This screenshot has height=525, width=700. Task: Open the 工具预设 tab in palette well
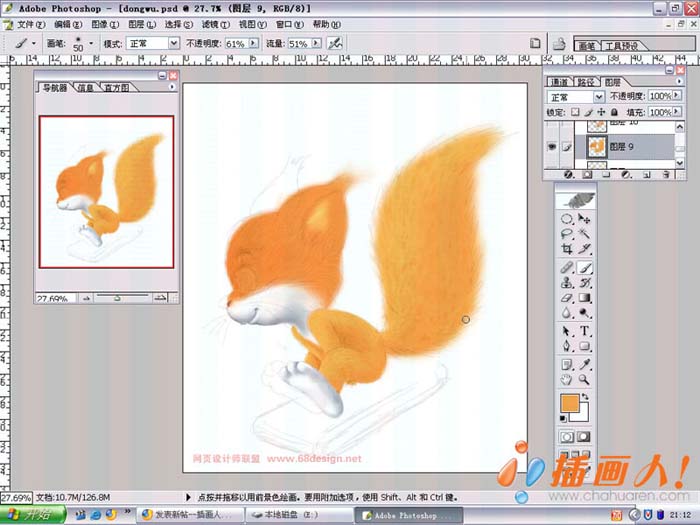point(621,46)
